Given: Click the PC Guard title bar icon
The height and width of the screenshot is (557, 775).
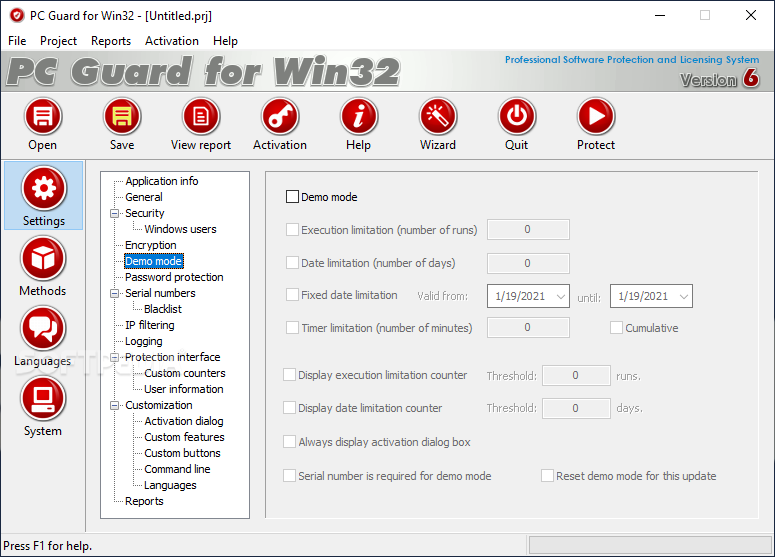Looking at the screenshot, I should tap(17, 15).
